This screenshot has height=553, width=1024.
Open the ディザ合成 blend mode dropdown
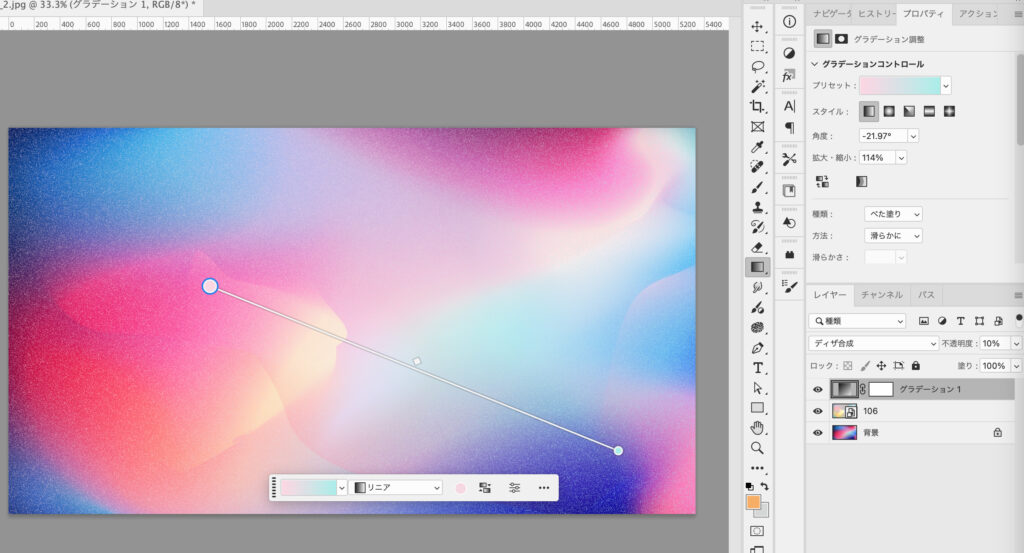tap(874, 343)
